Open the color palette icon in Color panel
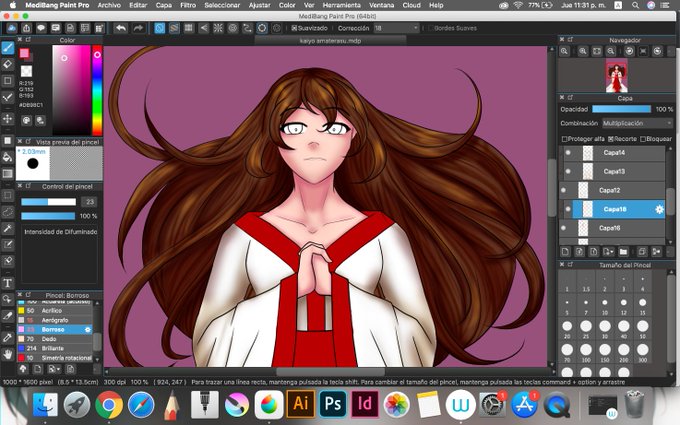680x425 pixels. [x=26, y=120]
